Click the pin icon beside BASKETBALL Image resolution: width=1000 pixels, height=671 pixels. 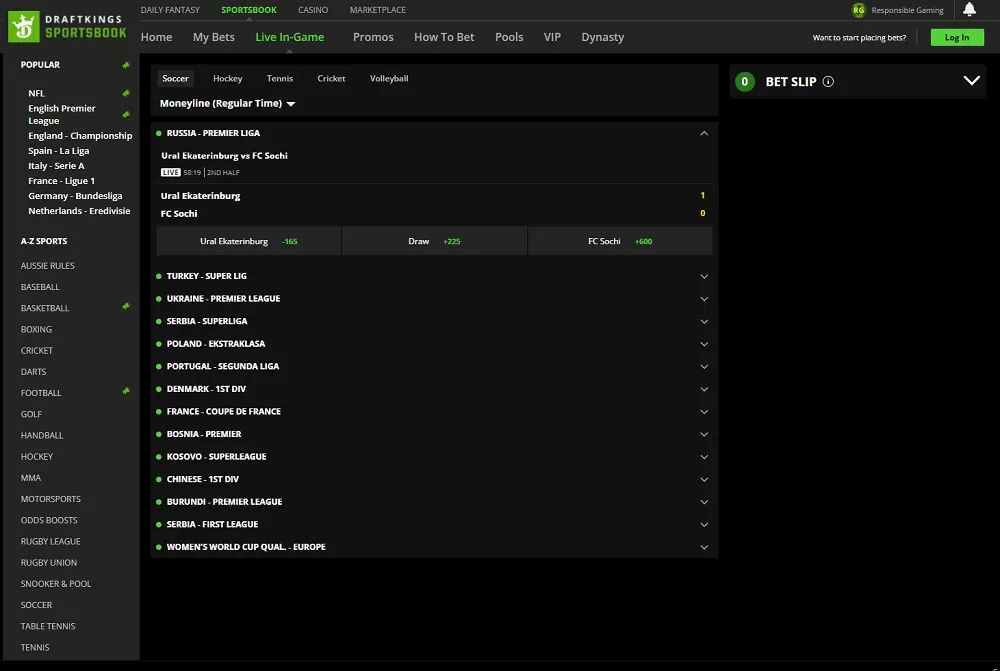pos(126,306)
